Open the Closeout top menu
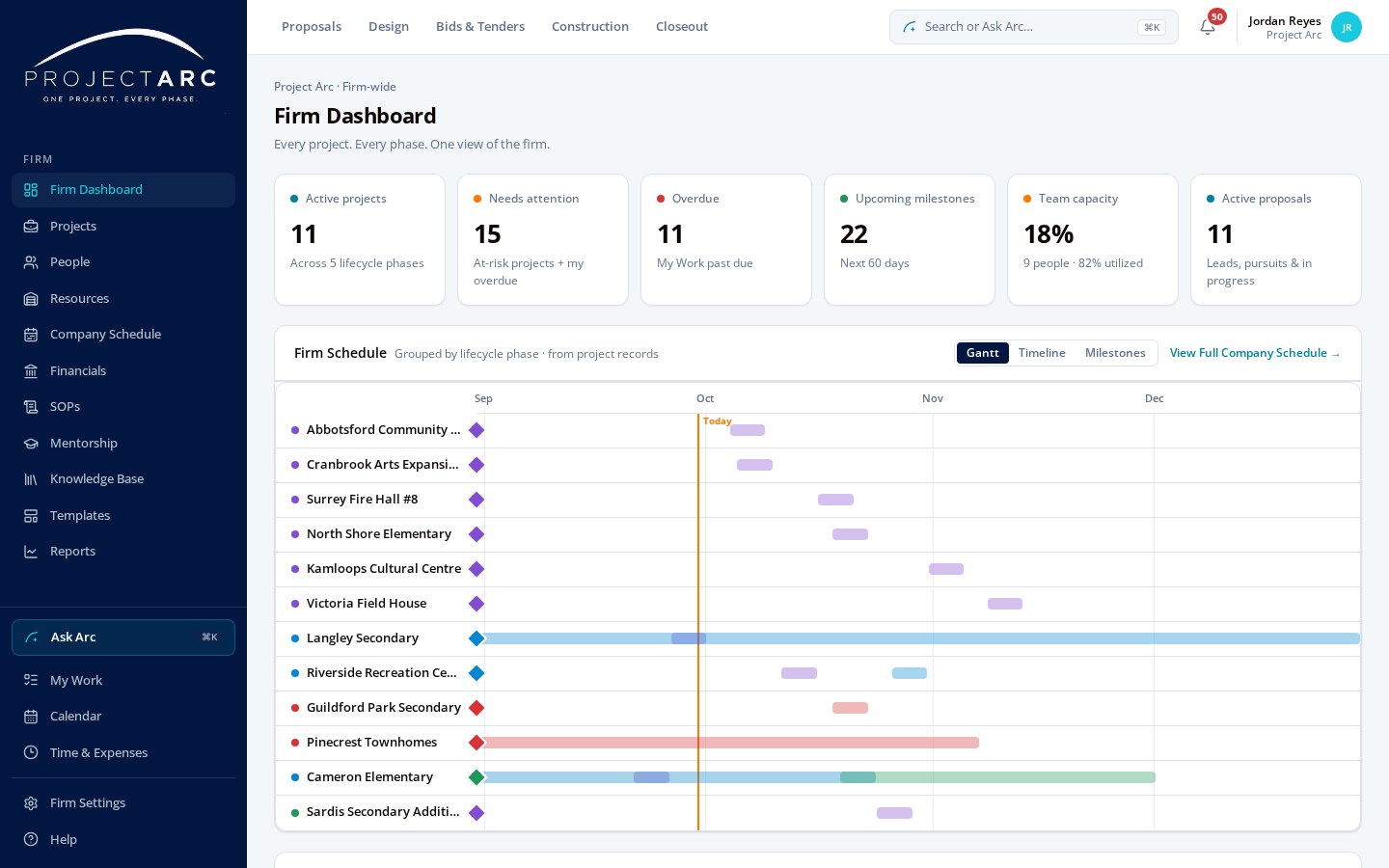The width and height of the screenshot is (1389, 868). 682,27
